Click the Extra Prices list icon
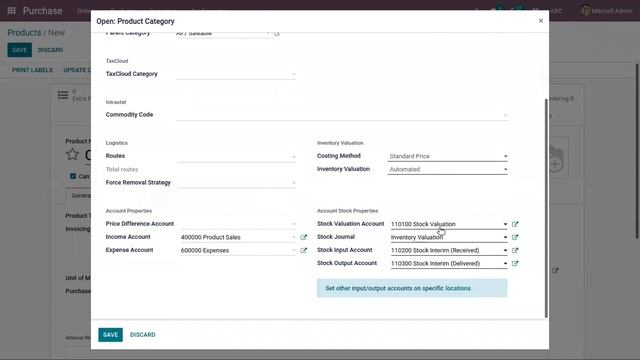 pyautogui.click(x=63, y=95)
